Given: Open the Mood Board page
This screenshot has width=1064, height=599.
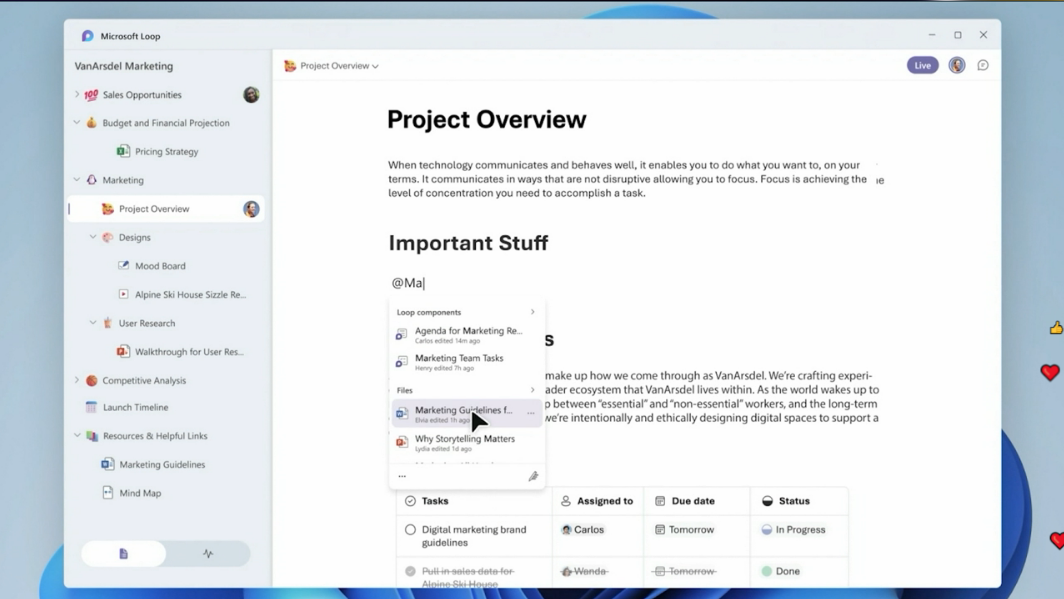Looking at the screenshot, I should pos(160,266).
